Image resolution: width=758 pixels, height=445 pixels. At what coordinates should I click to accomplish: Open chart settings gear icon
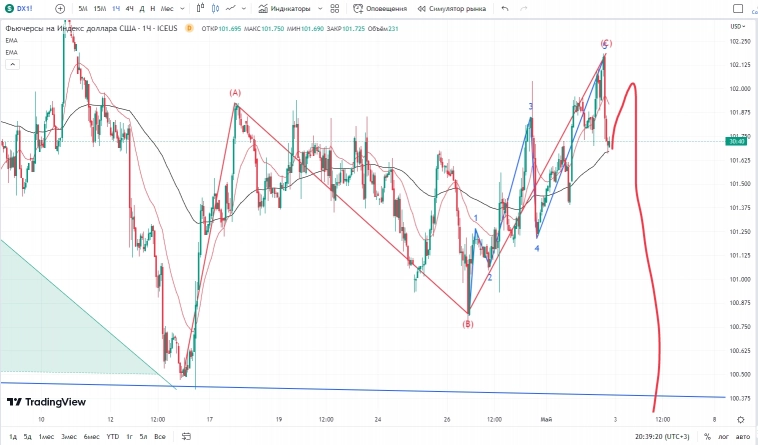click(741, 420)
